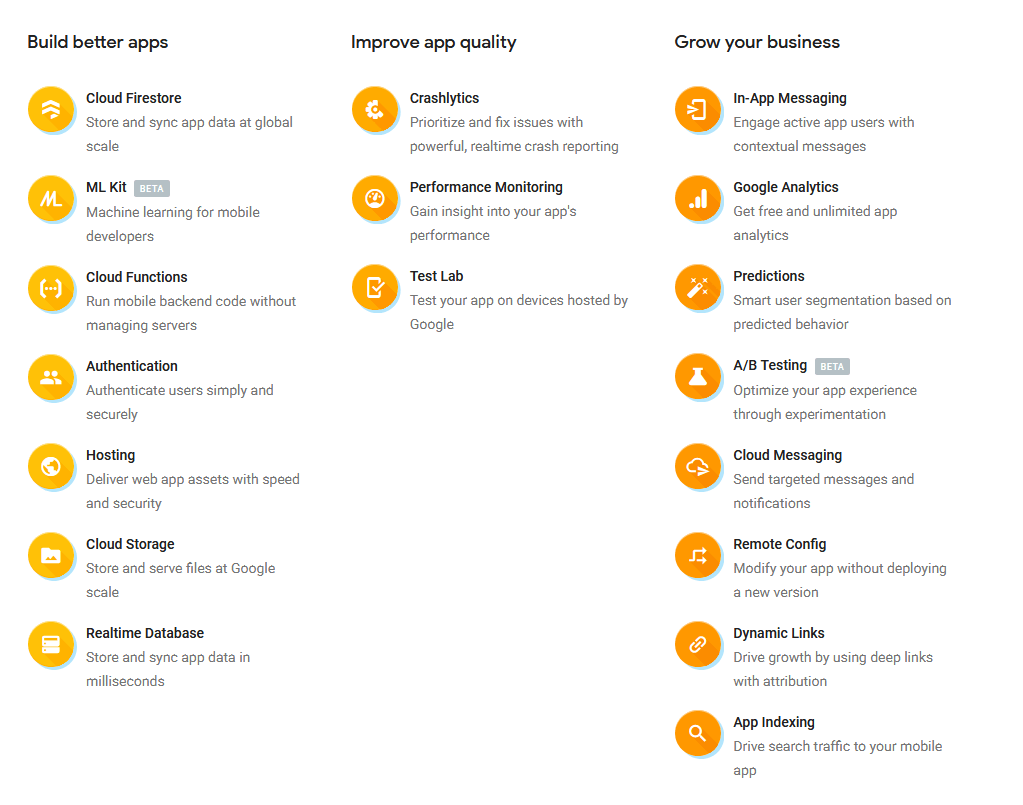Click the Hosting globe icon
Screen dimensions: 1023x805
point(51,466)
